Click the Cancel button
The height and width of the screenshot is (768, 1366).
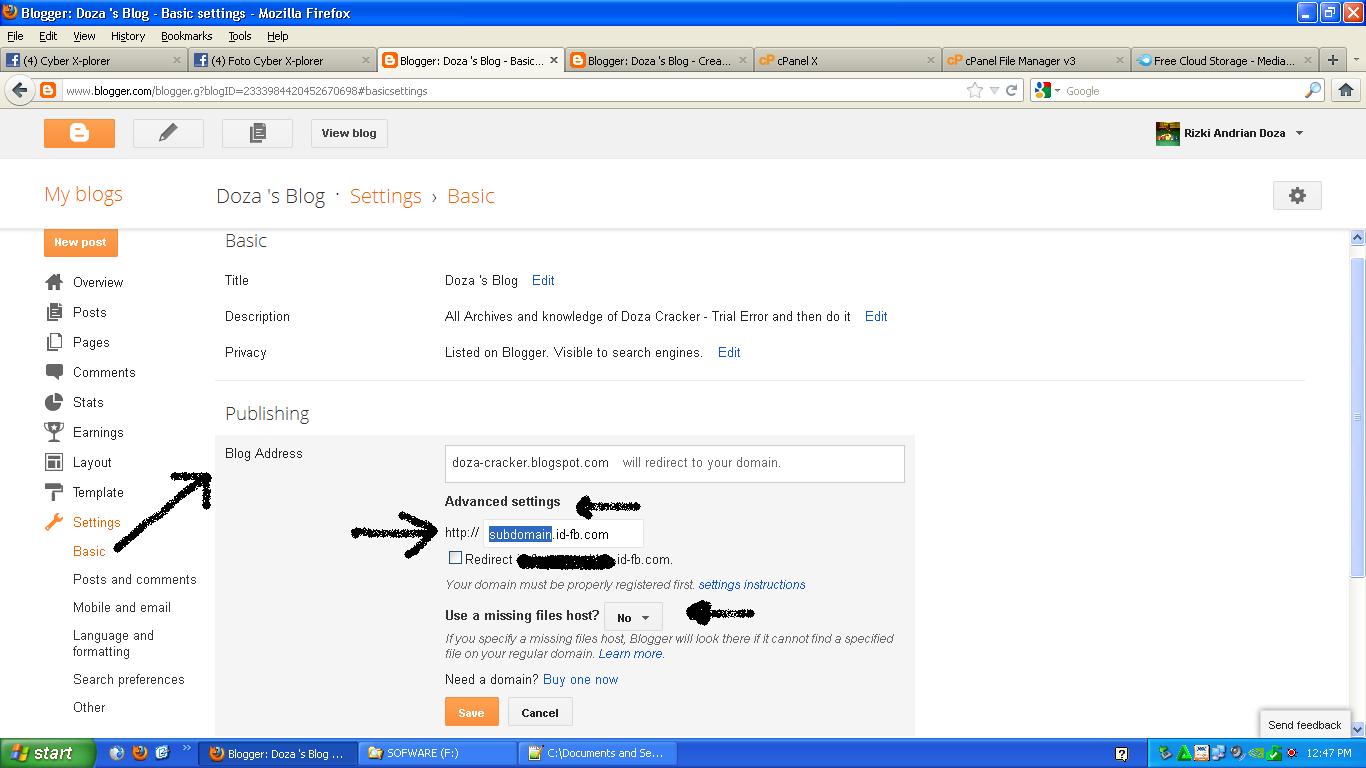540,712
